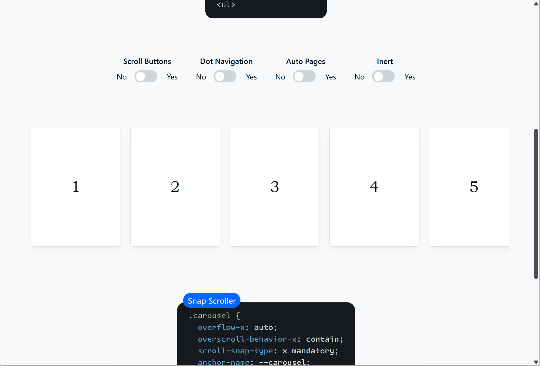Select carousel card 4
Image resolution: width=540 pixels, height=366 pixels.
pyautogui.click(x=374, y=187)
